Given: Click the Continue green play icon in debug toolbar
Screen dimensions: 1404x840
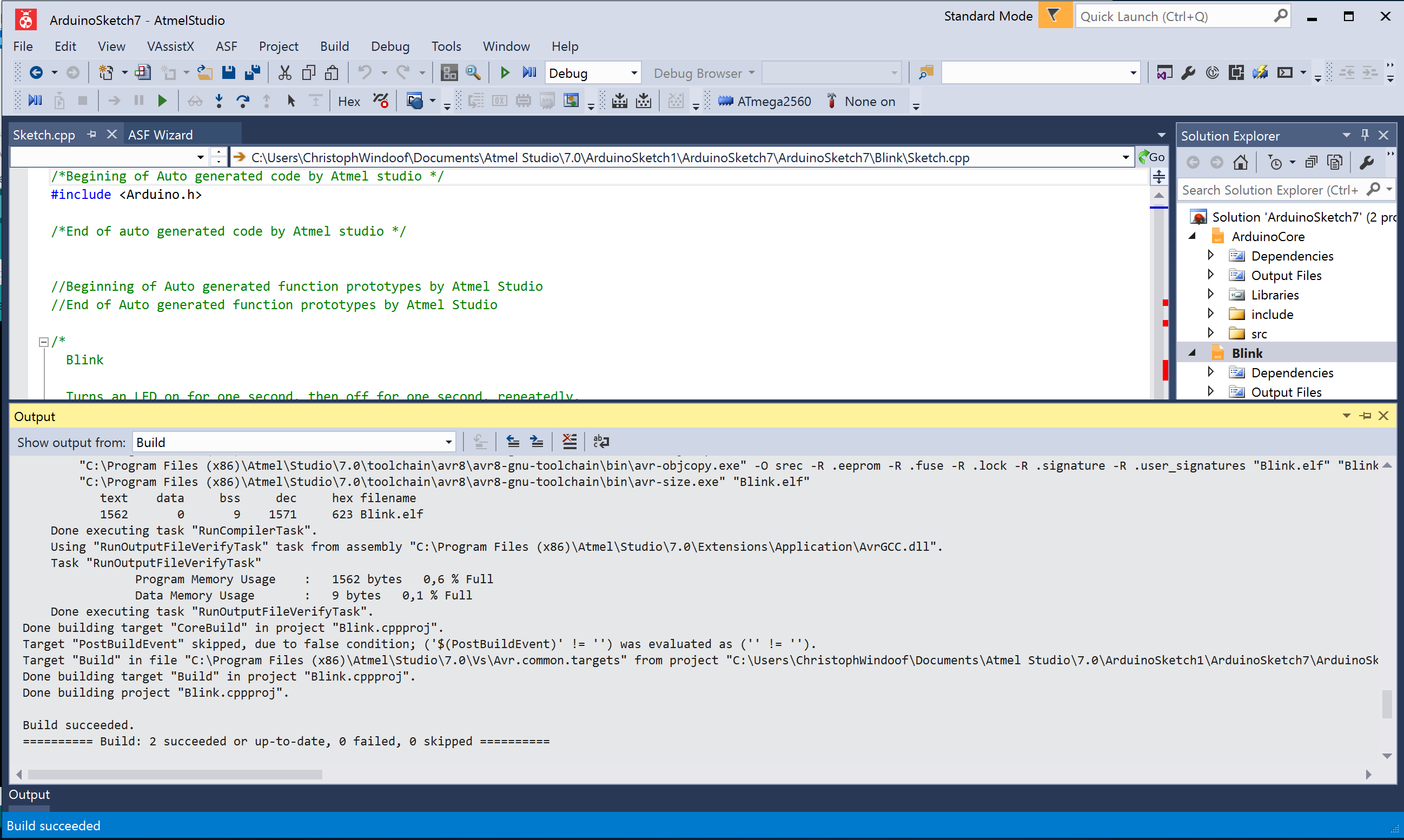Looking at the screenshot, I should [163, 101].
